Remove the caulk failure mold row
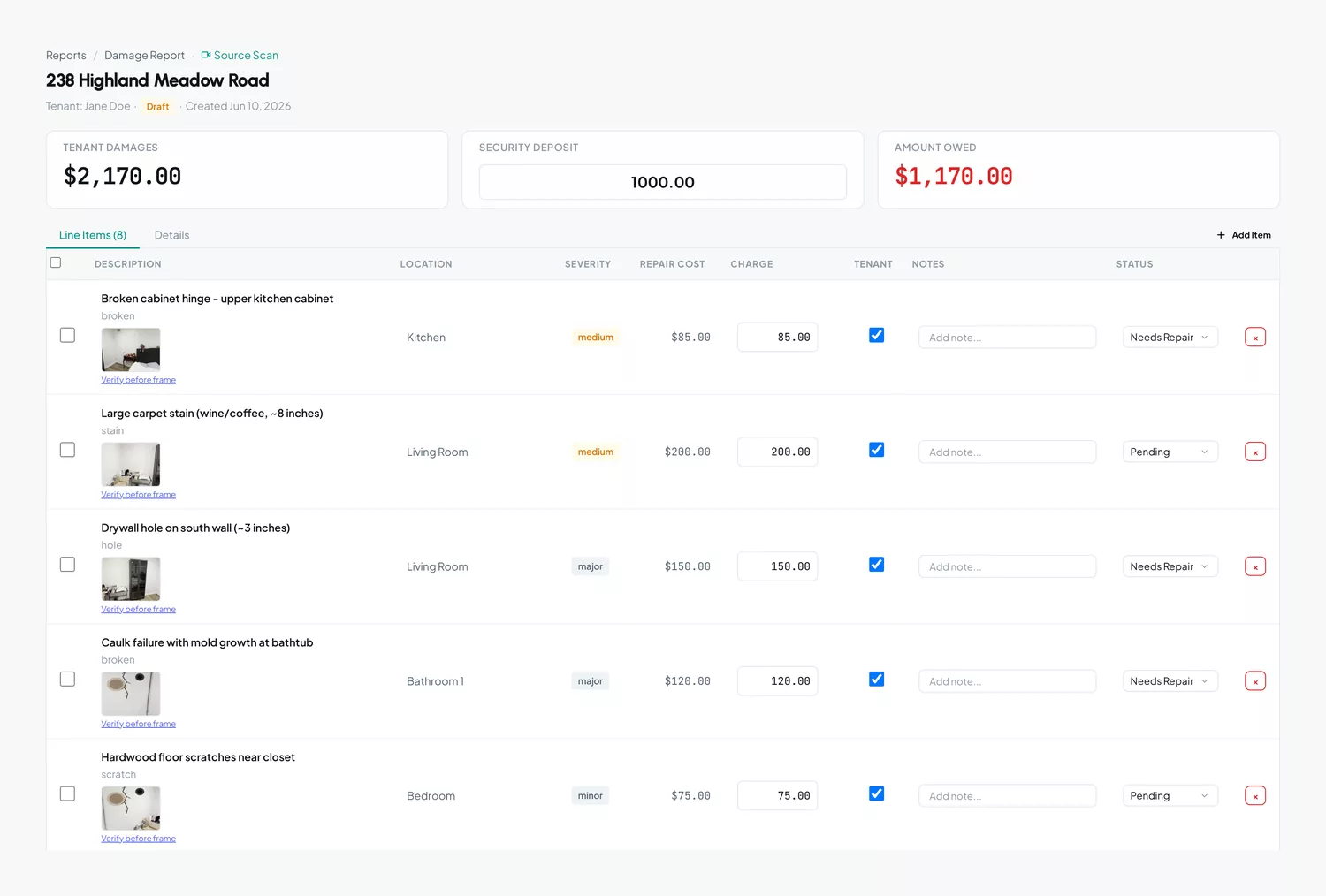The image size is (1326, 896). (1254, 681)
